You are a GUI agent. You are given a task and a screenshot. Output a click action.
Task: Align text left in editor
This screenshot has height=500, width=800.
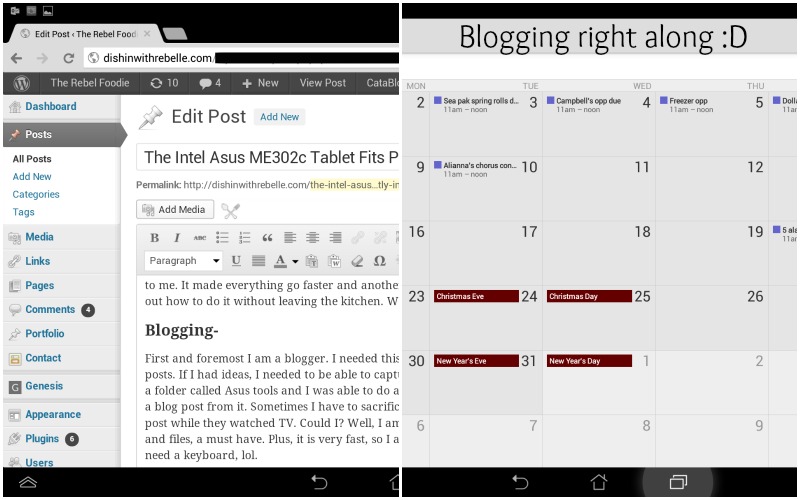290,237
